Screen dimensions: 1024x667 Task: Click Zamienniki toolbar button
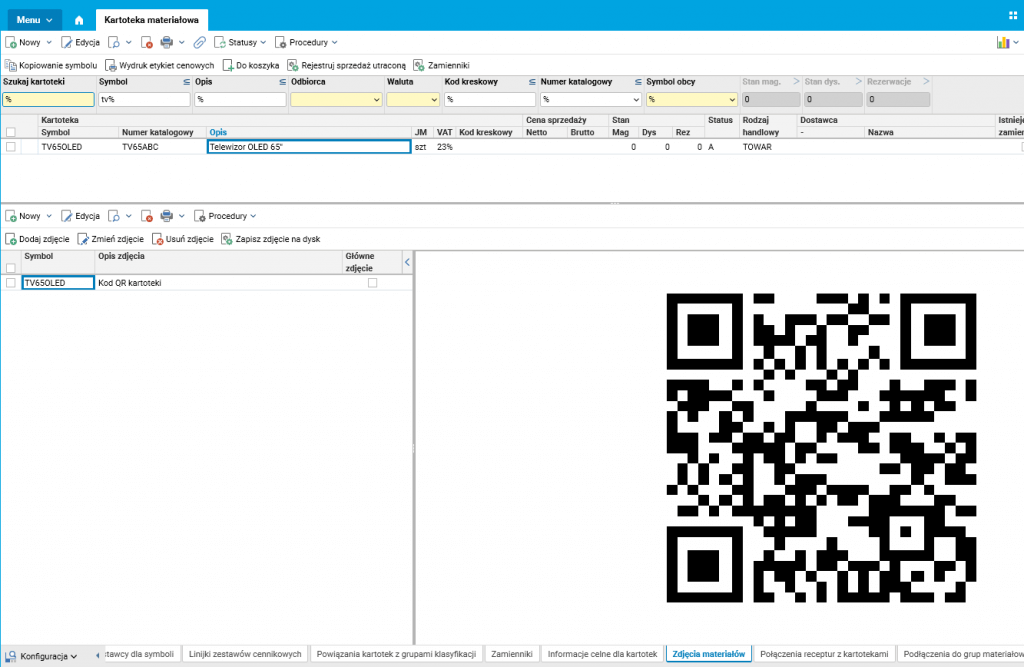pos(441,65)
